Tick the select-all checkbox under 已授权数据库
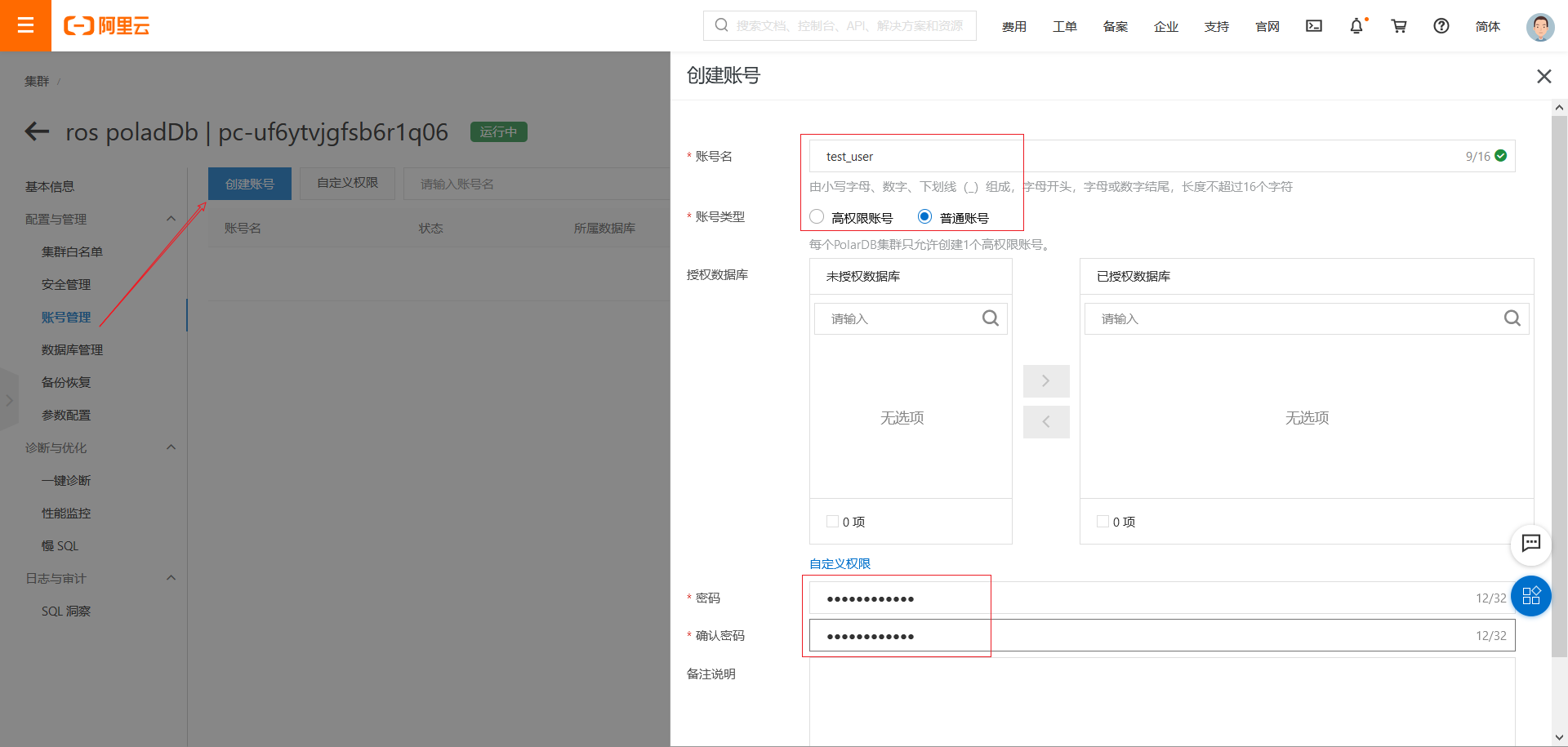 click(1102, 522)
